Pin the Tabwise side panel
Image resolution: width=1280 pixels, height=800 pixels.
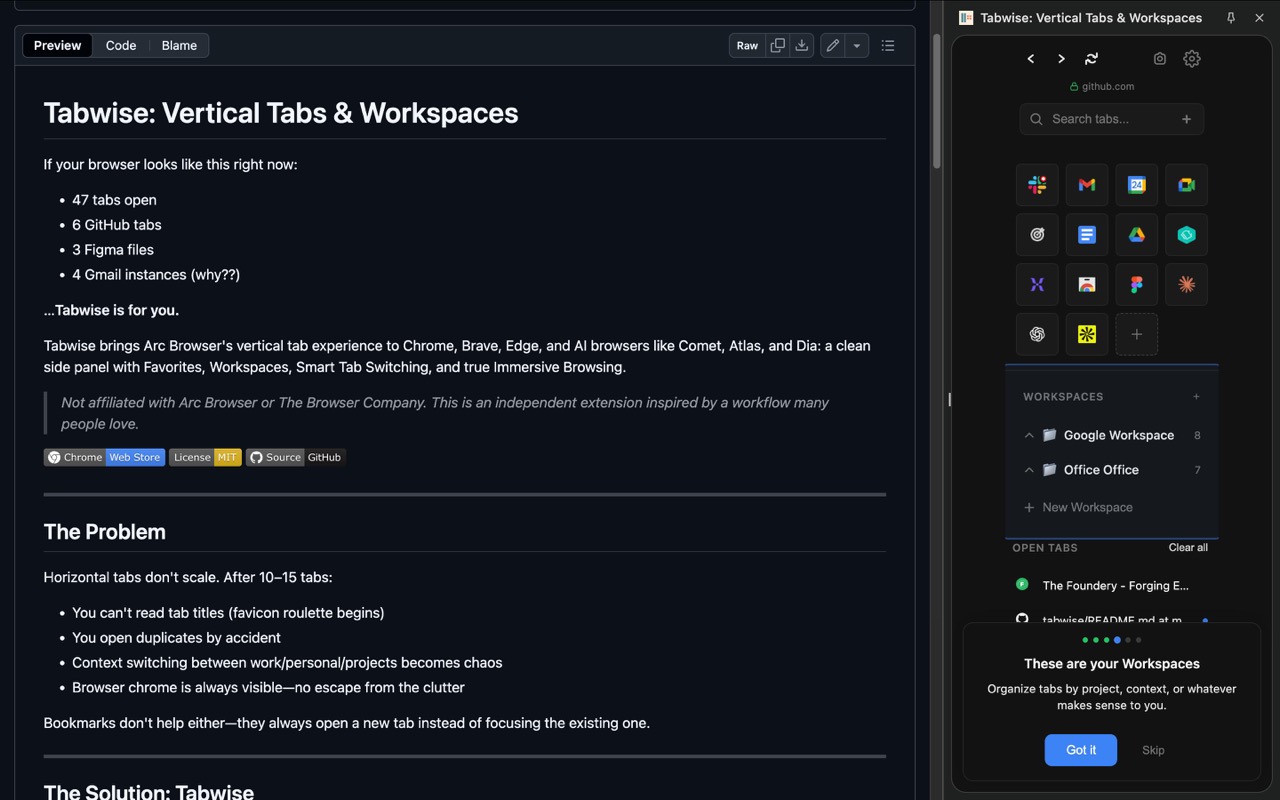click(x=1231, y=18)
